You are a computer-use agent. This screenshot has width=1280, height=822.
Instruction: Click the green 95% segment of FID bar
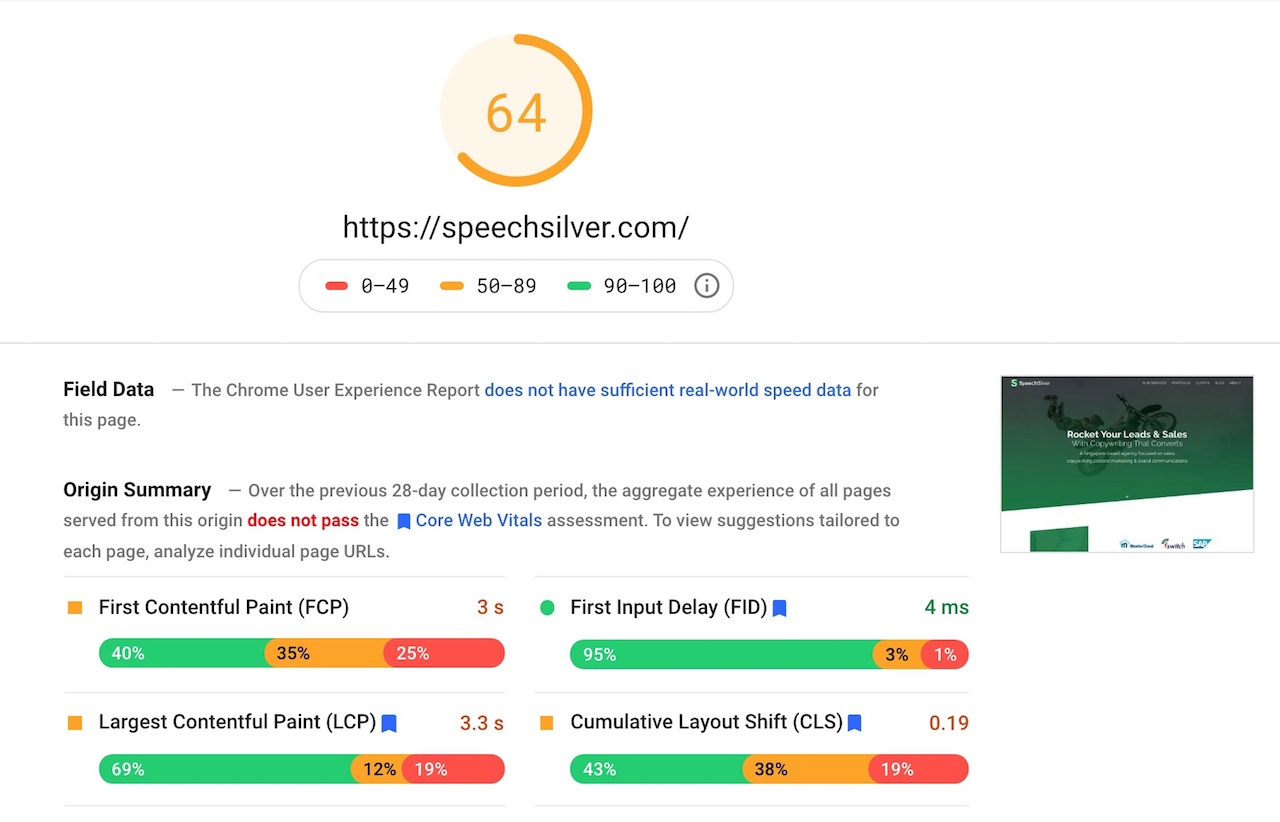pyautogui.click(x=722, y=654)
